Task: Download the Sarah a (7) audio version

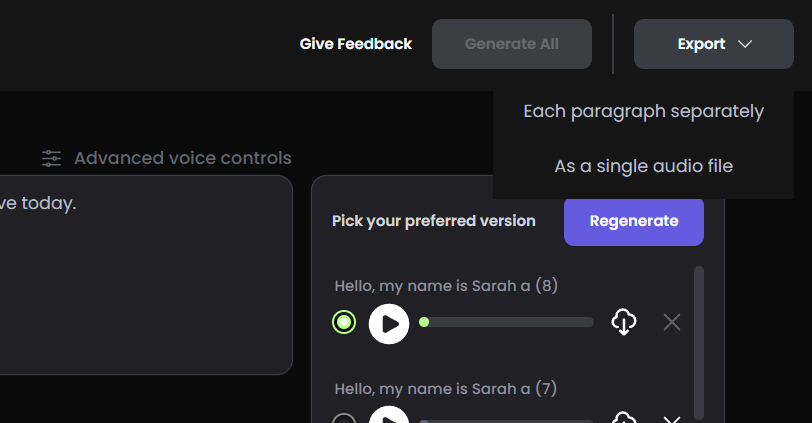Action: (624, 418)
